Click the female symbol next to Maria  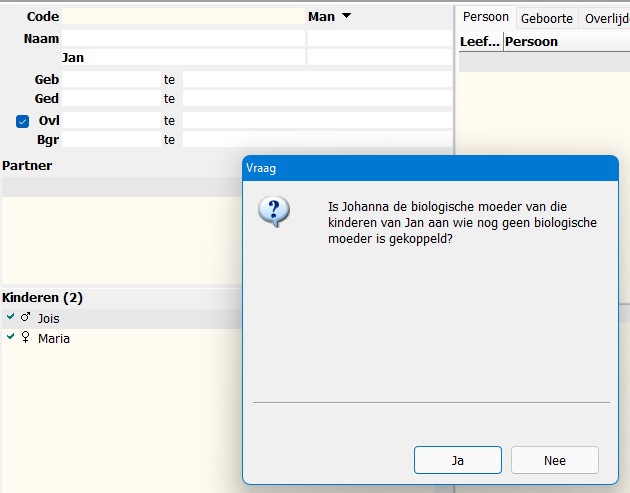click(x=25, y=338)
